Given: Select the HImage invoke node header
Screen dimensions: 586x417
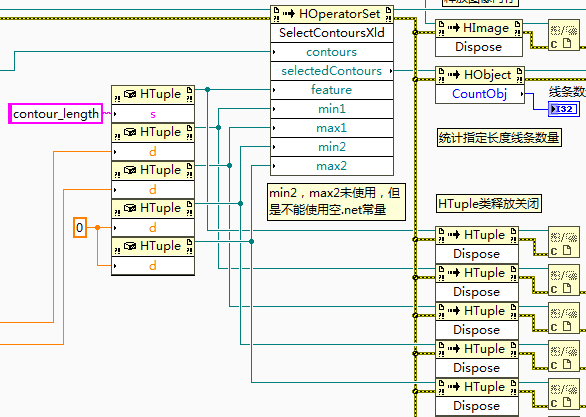Looking at the screenshot, I should (x=479, y=28).
